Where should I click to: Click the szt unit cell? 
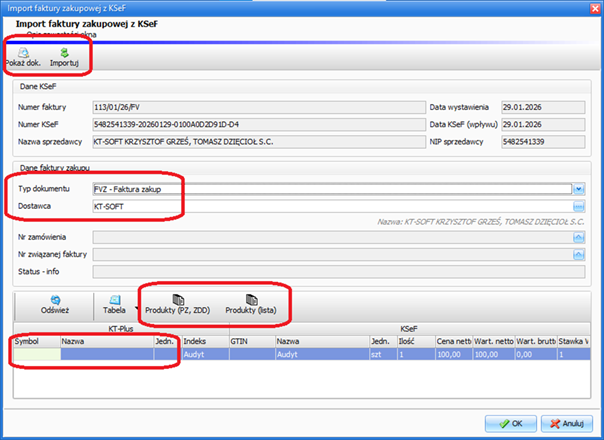pyautogui.click(x=383, y=354)
